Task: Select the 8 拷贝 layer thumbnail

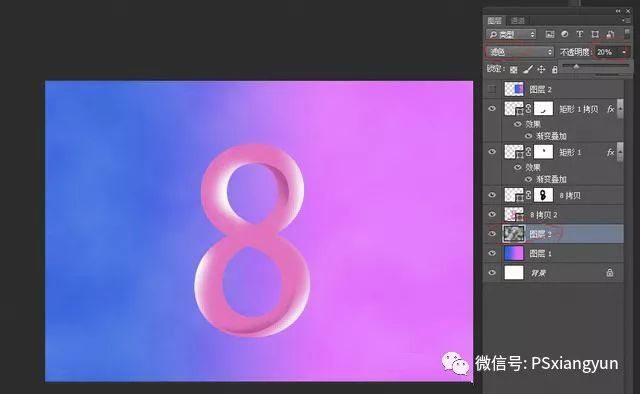Action: [x=514, y=195]
